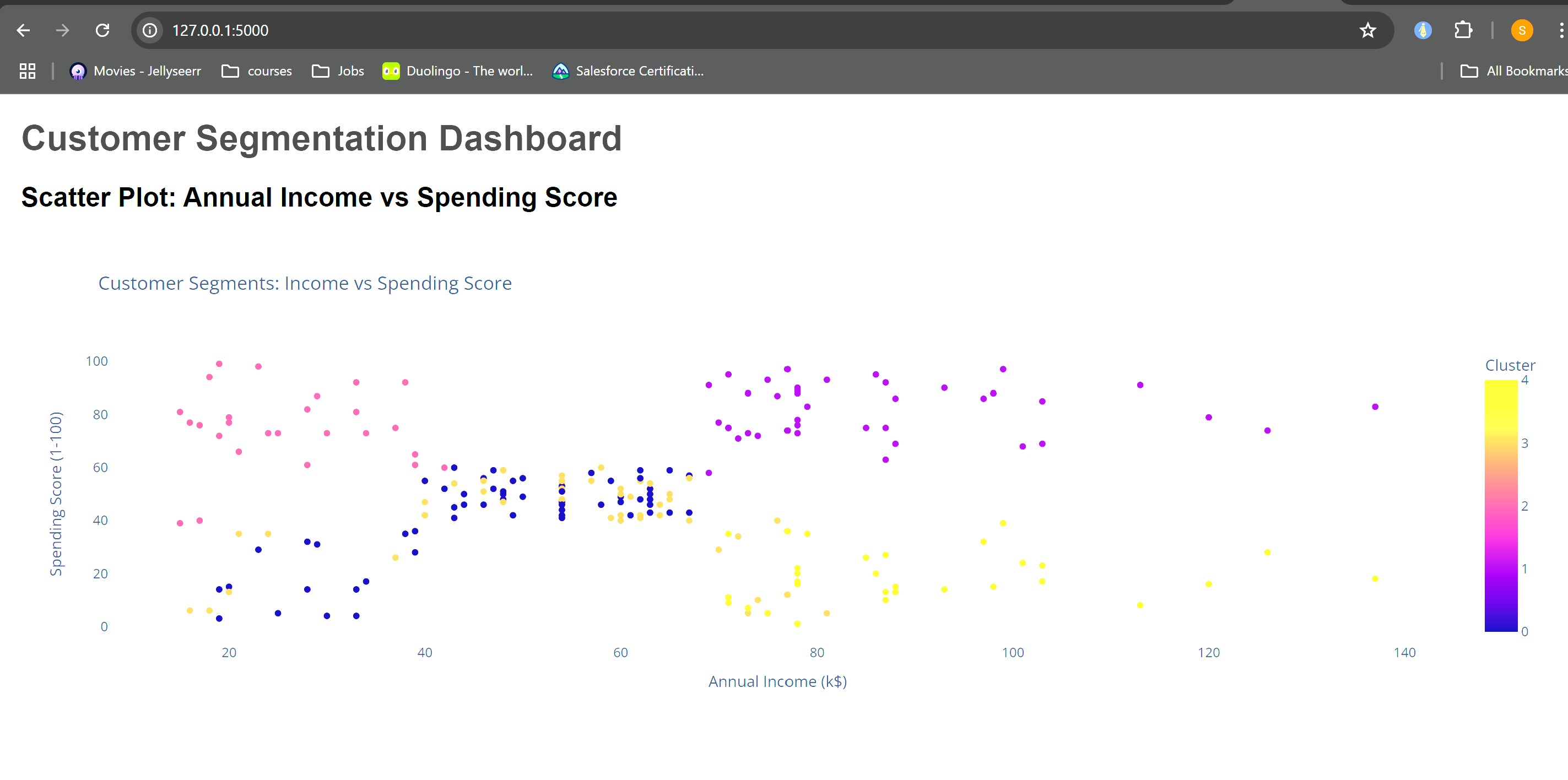Click the site information icon
Screen dimensions: 1568x780
coord(150,30)
